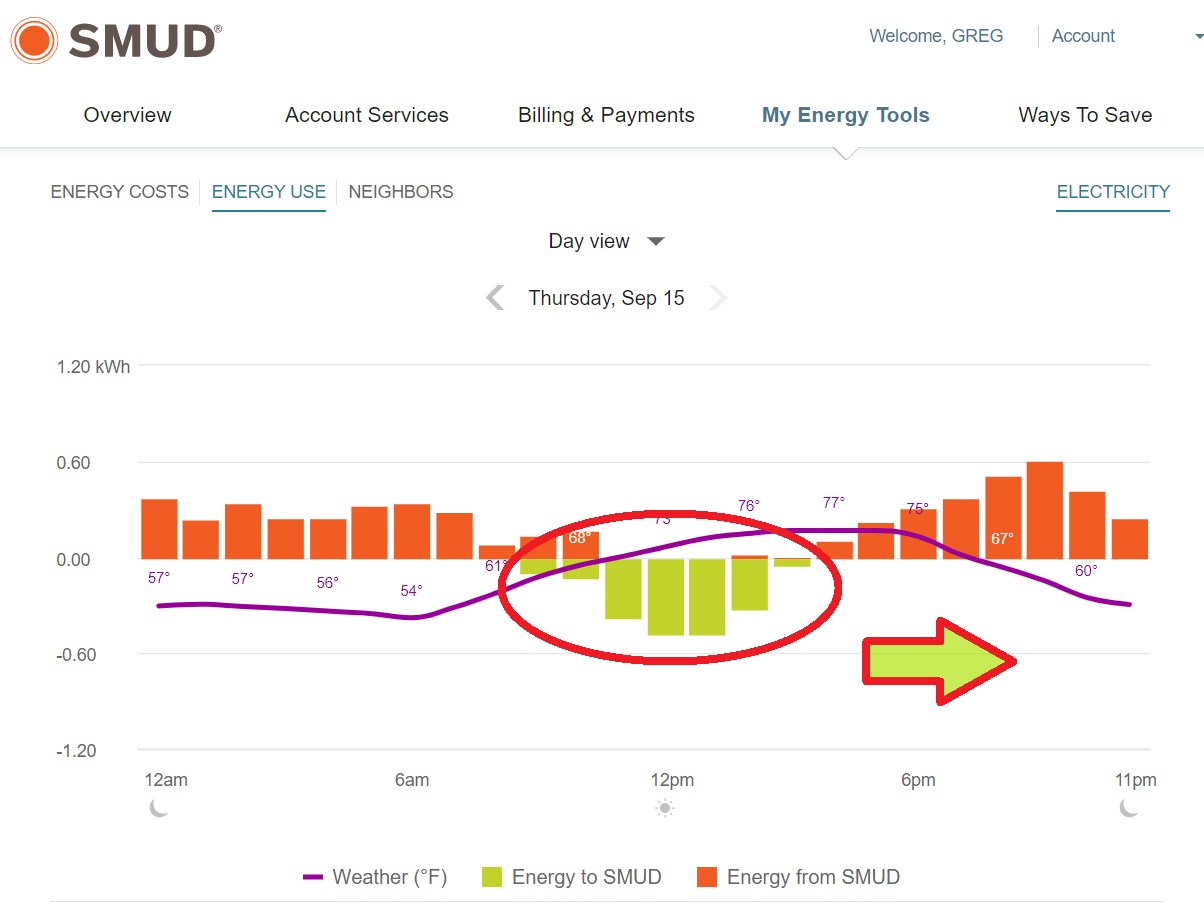Open the Day view dropdown

point(606,241)
